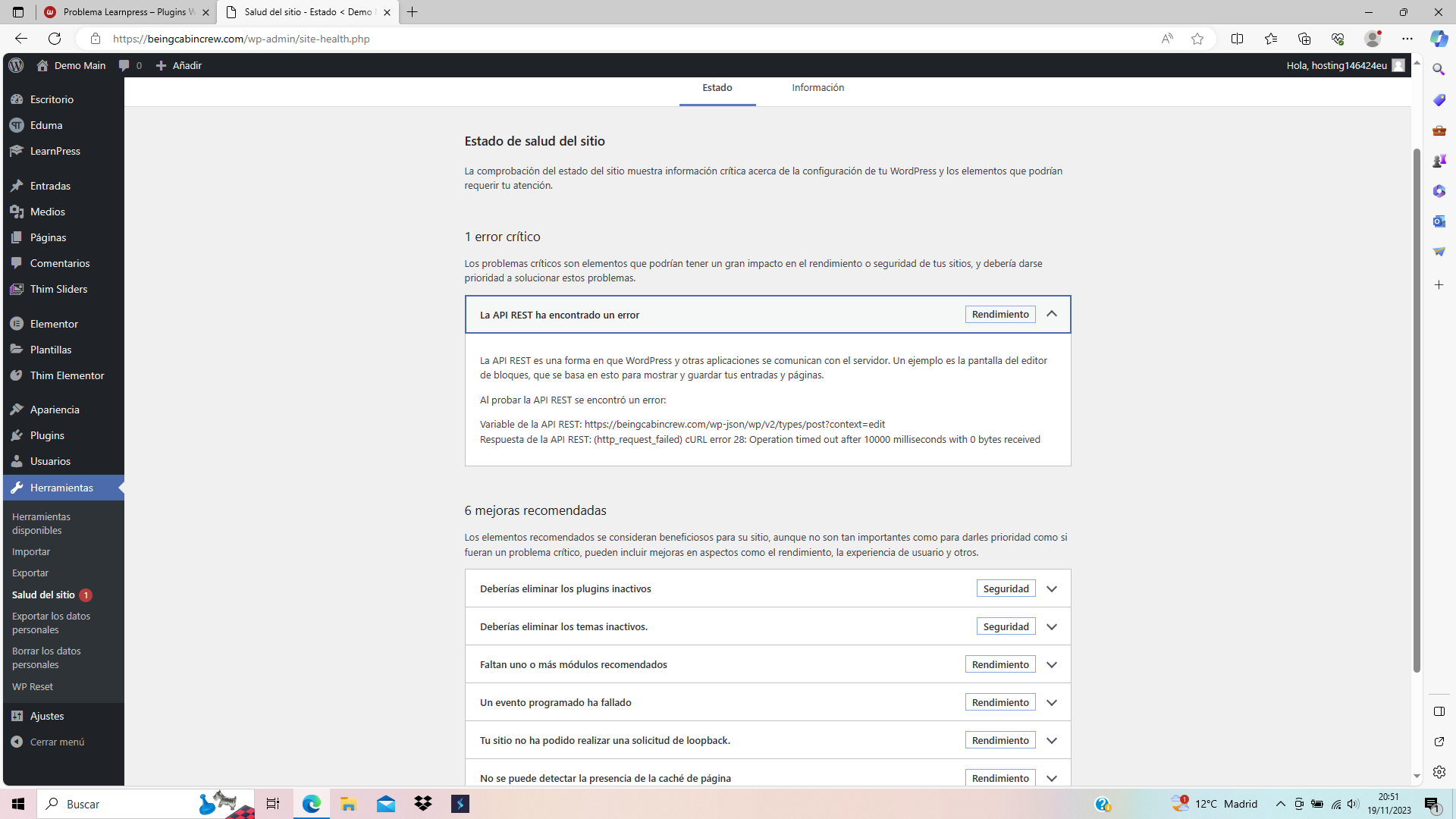Open Outlook icon in Edge sidebar

(1439, 221)
